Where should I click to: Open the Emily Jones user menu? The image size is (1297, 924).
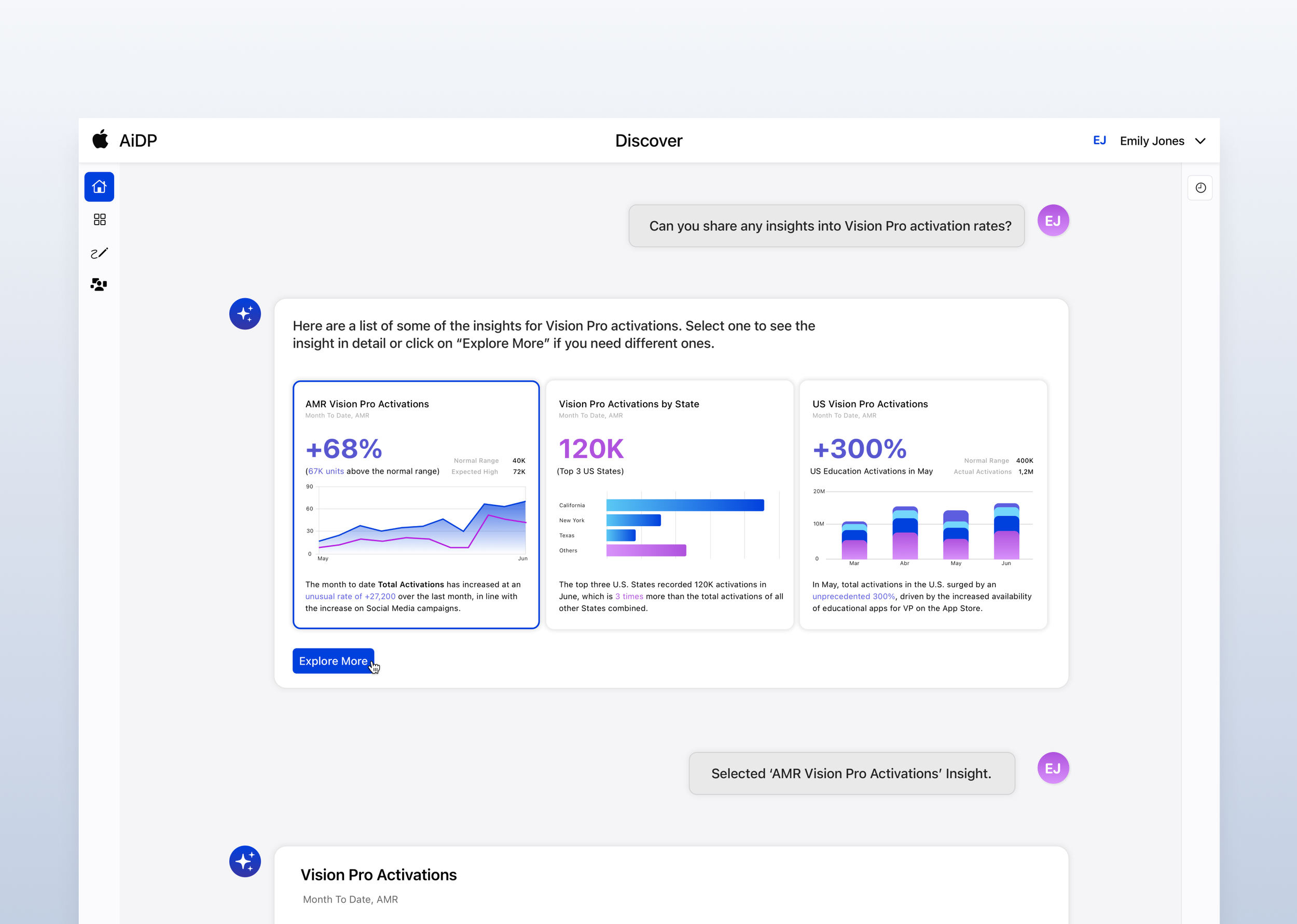click(x=1152, y=141)
